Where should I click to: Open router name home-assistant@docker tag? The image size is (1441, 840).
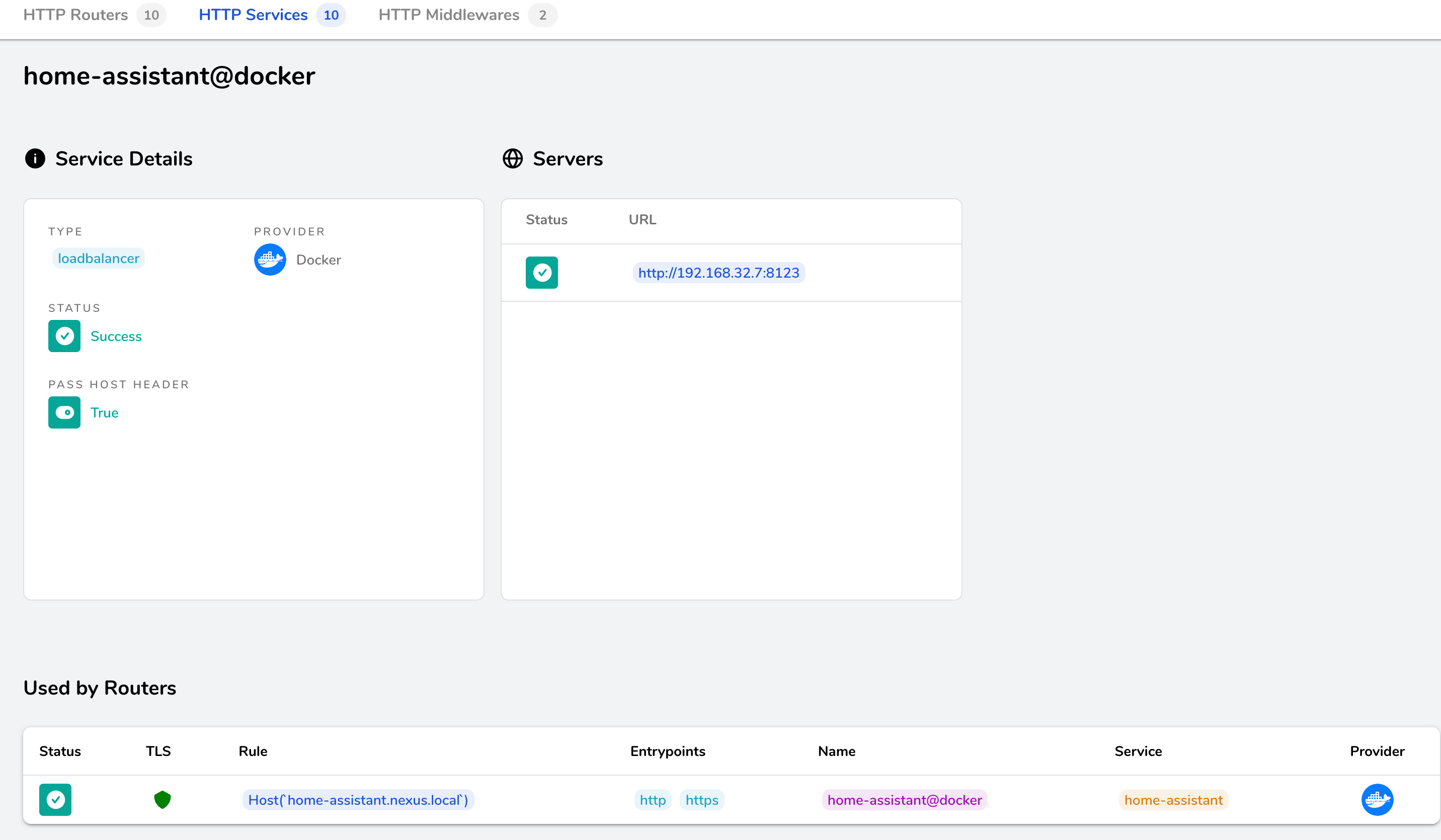coord(905,800)
